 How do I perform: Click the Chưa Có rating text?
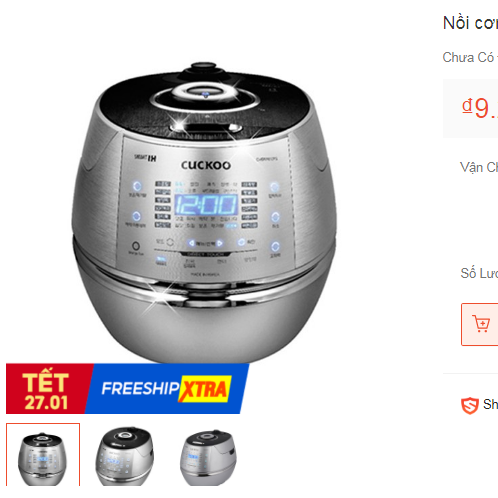tap(470, 57)
